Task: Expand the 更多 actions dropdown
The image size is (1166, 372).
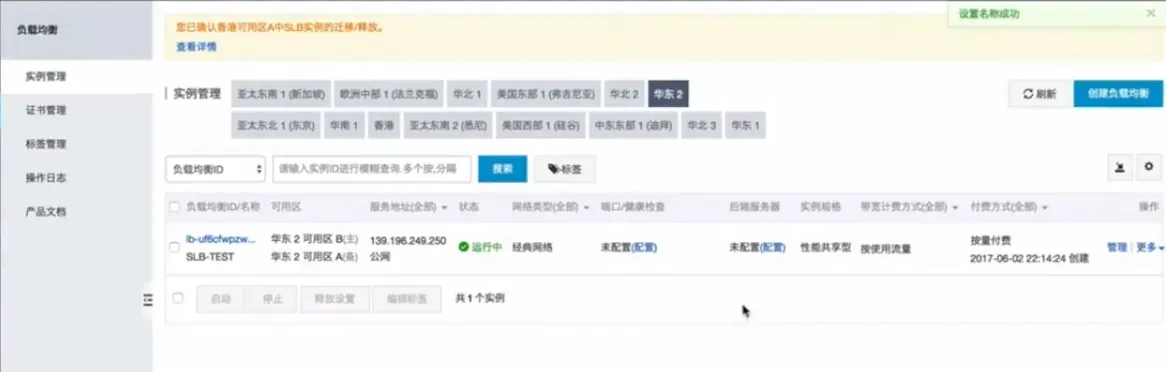Action: click(x=1150, y=247)
